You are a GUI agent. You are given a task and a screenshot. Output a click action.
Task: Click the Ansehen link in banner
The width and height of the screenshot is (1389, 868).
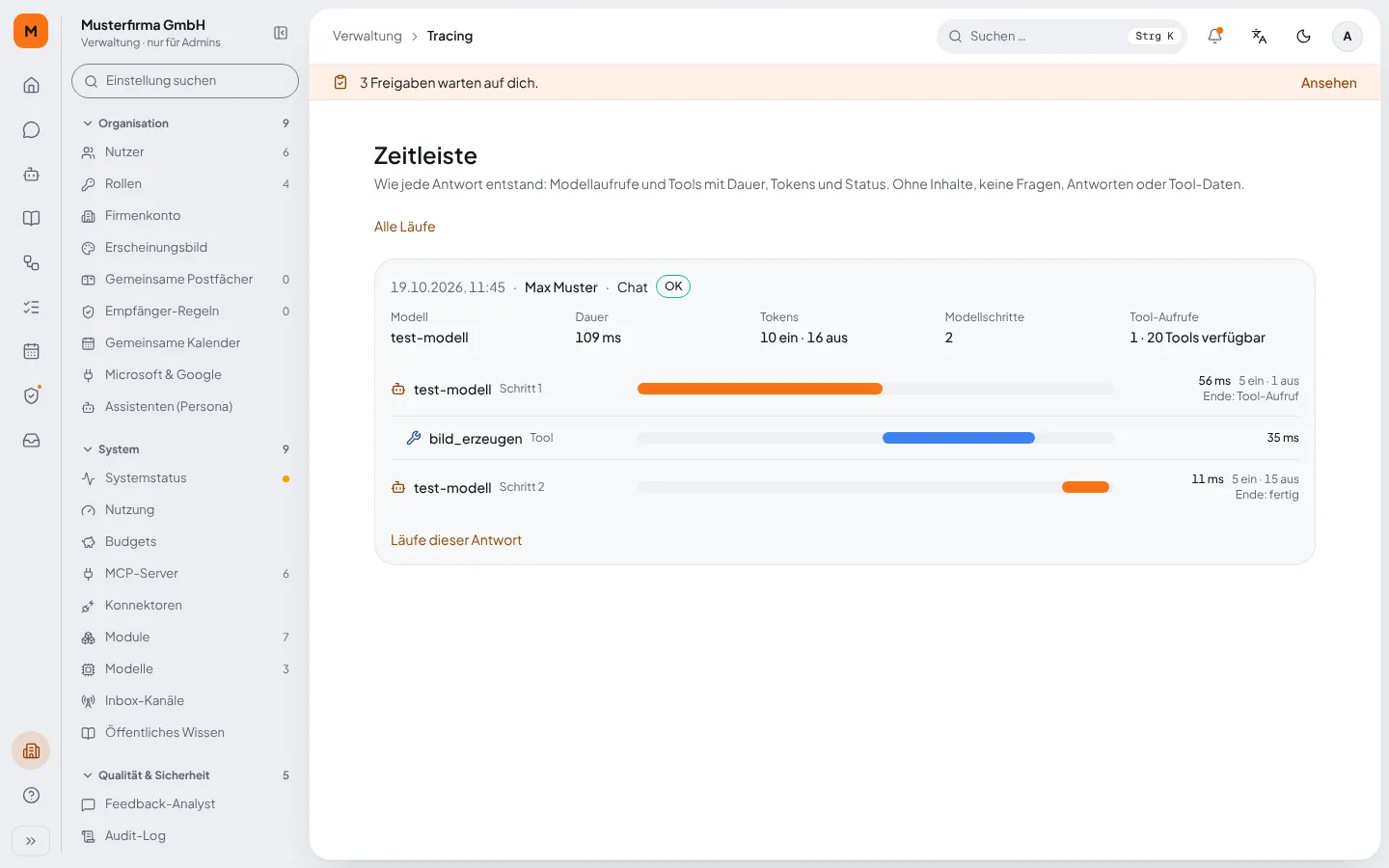coord(1328,83)
